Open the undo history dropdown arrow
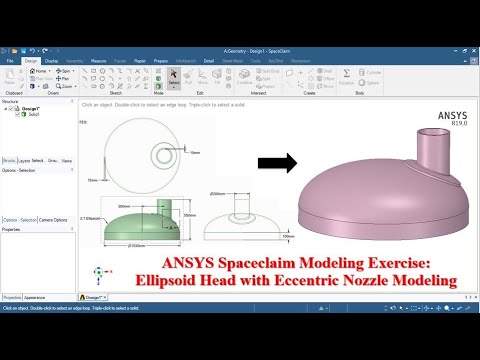Viewport: 480px width, 360px height. coord(38,51)
